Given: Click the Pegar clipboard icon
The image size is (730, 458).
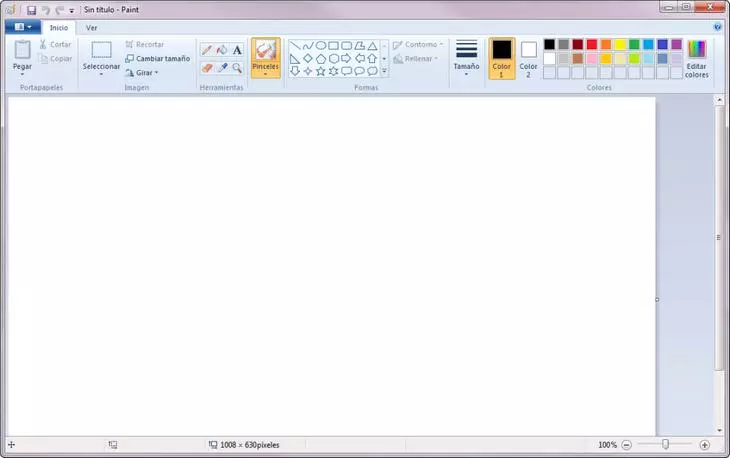Looking at the screenshot, I should coord(22,50).
